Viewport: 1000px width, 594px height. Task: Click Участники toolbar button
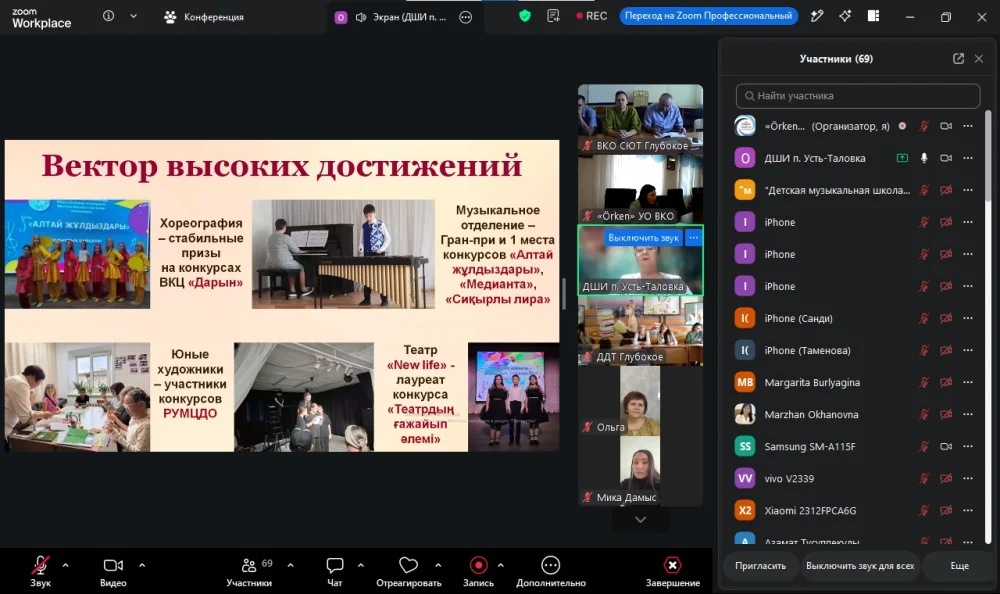tap(249, 571)
